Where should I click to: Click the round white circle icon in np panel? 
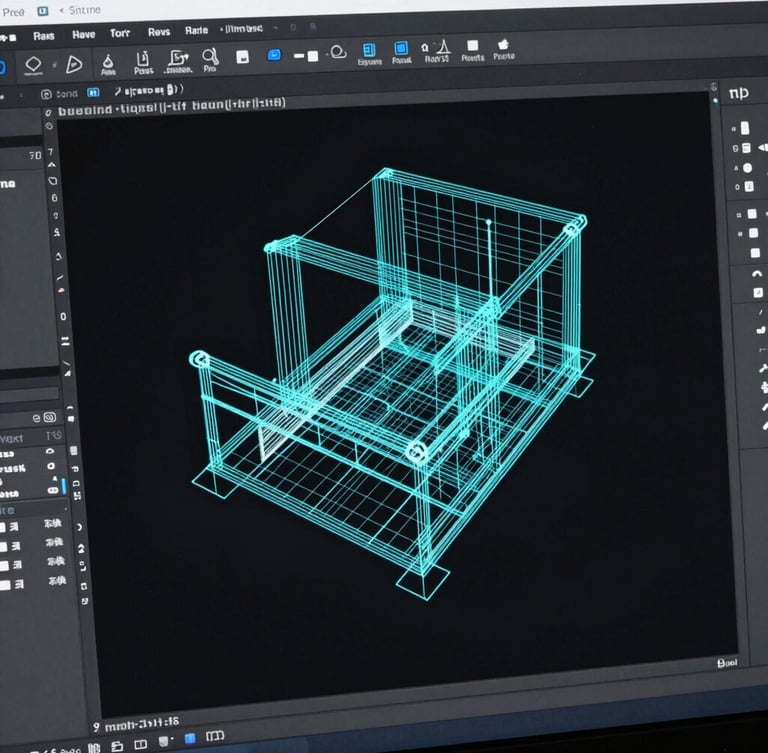tap(747, 168)
